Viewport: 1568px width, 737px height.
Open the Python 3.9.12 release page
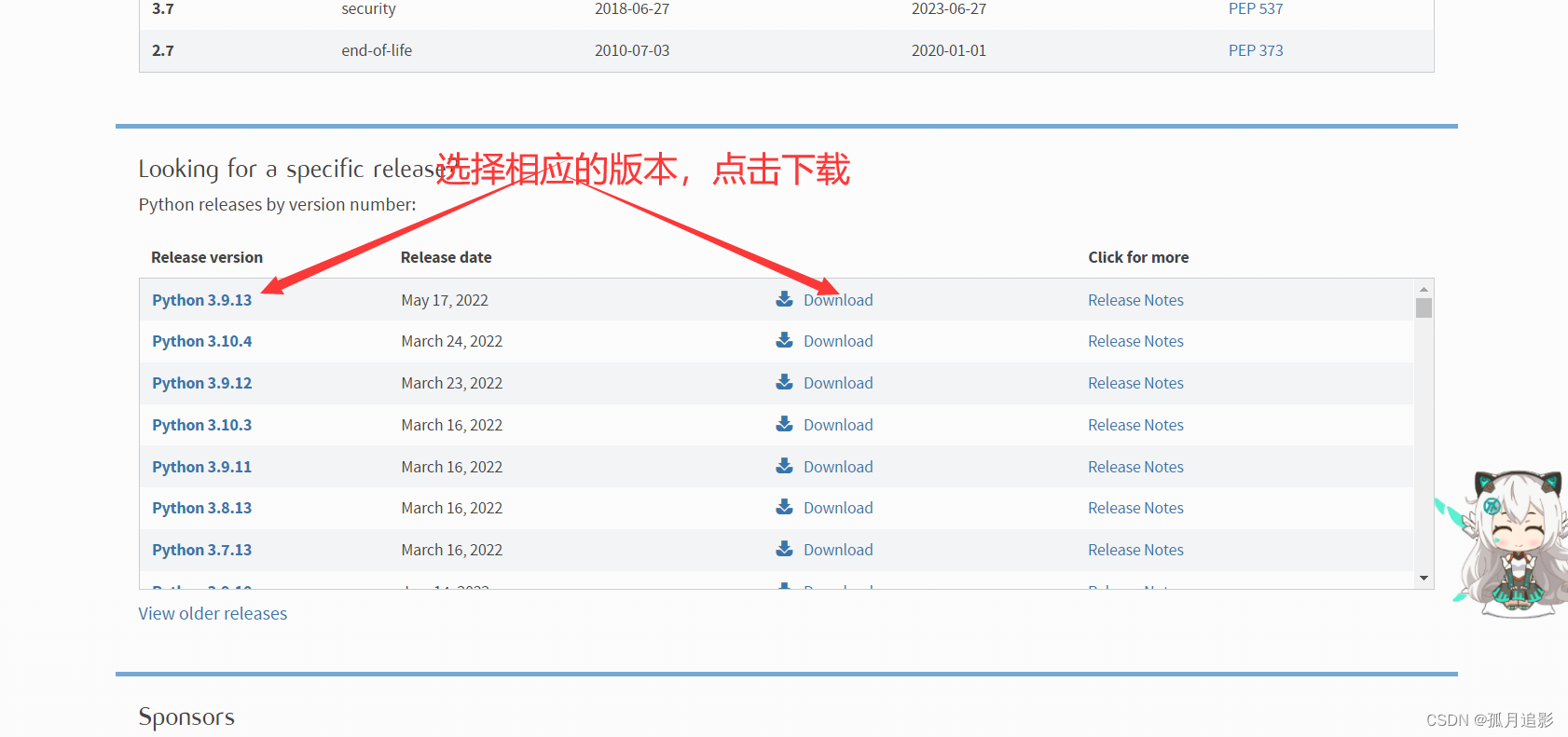click(202, 383)
